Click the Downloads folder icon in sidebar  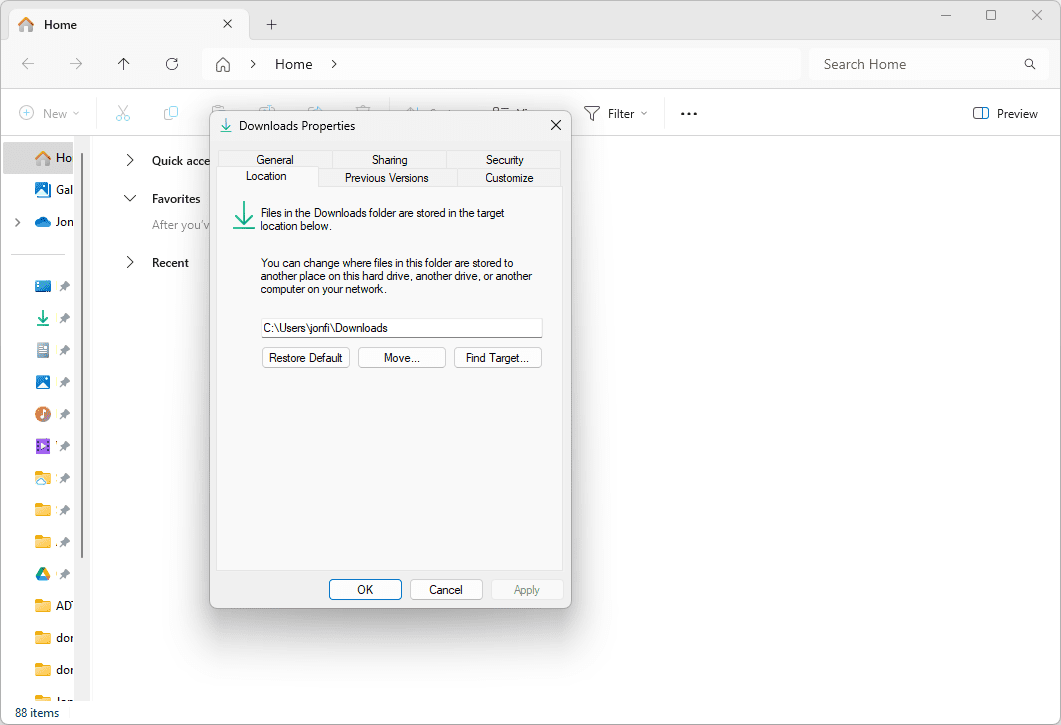click(x=43, y=318)
